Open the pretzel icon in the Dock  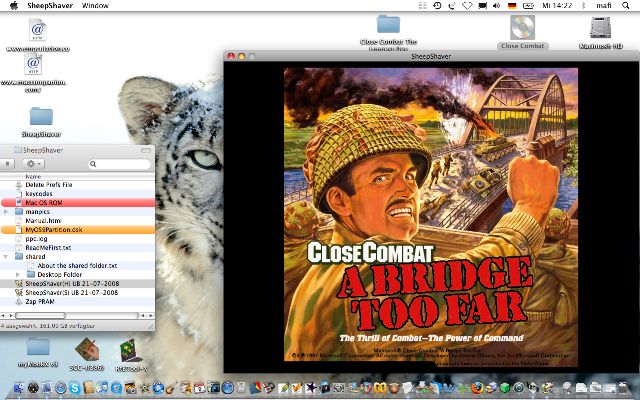pos(380,387)
